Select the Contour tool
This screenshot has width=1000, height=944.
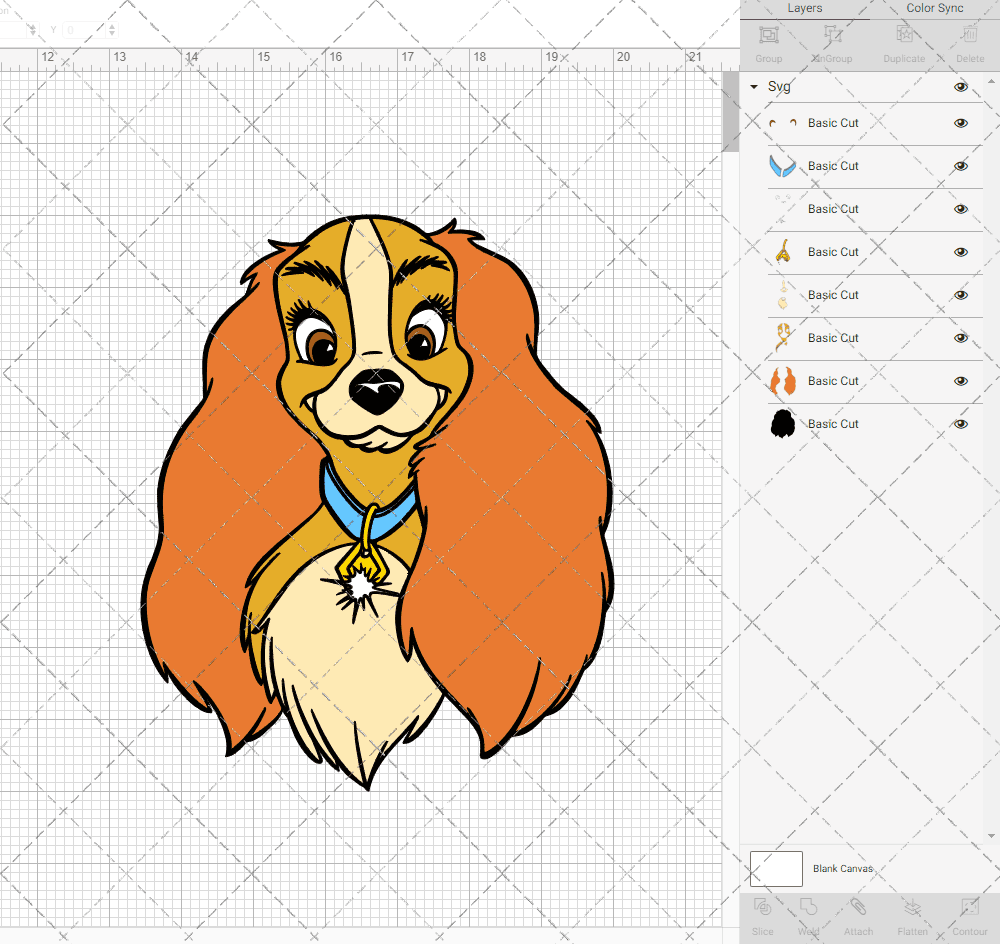point(969,907)
